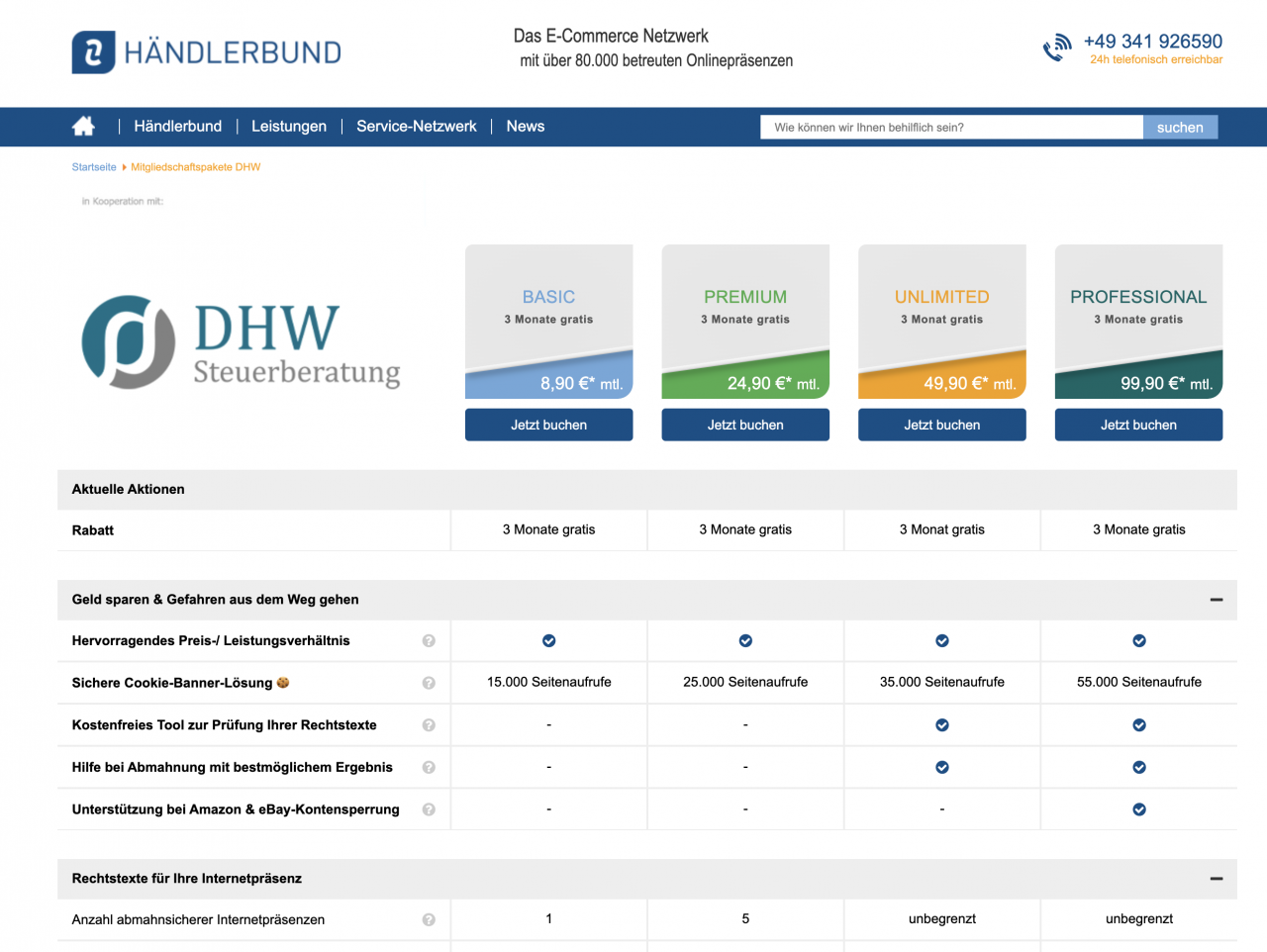Click the cookie emoji next to Cookie-Banner-Lösung
This screenshot has width=1267, height=952.
(x=283, y=682)
